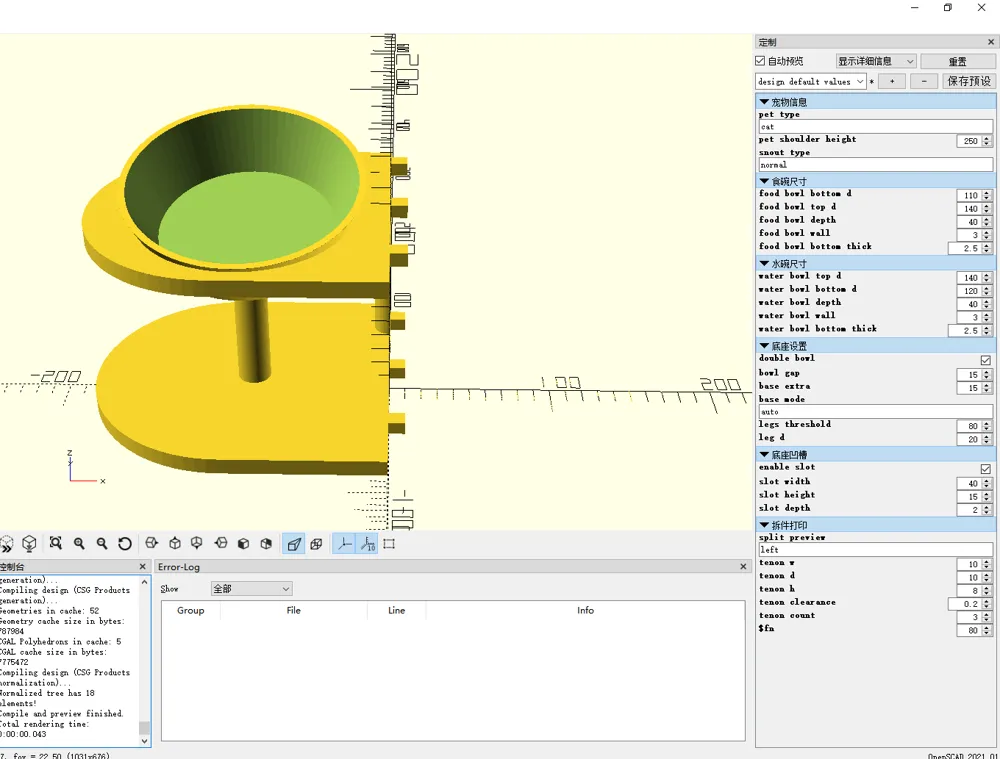
Task: Toggle the Show Scale Markers icon
Action: tap(367, 544)
